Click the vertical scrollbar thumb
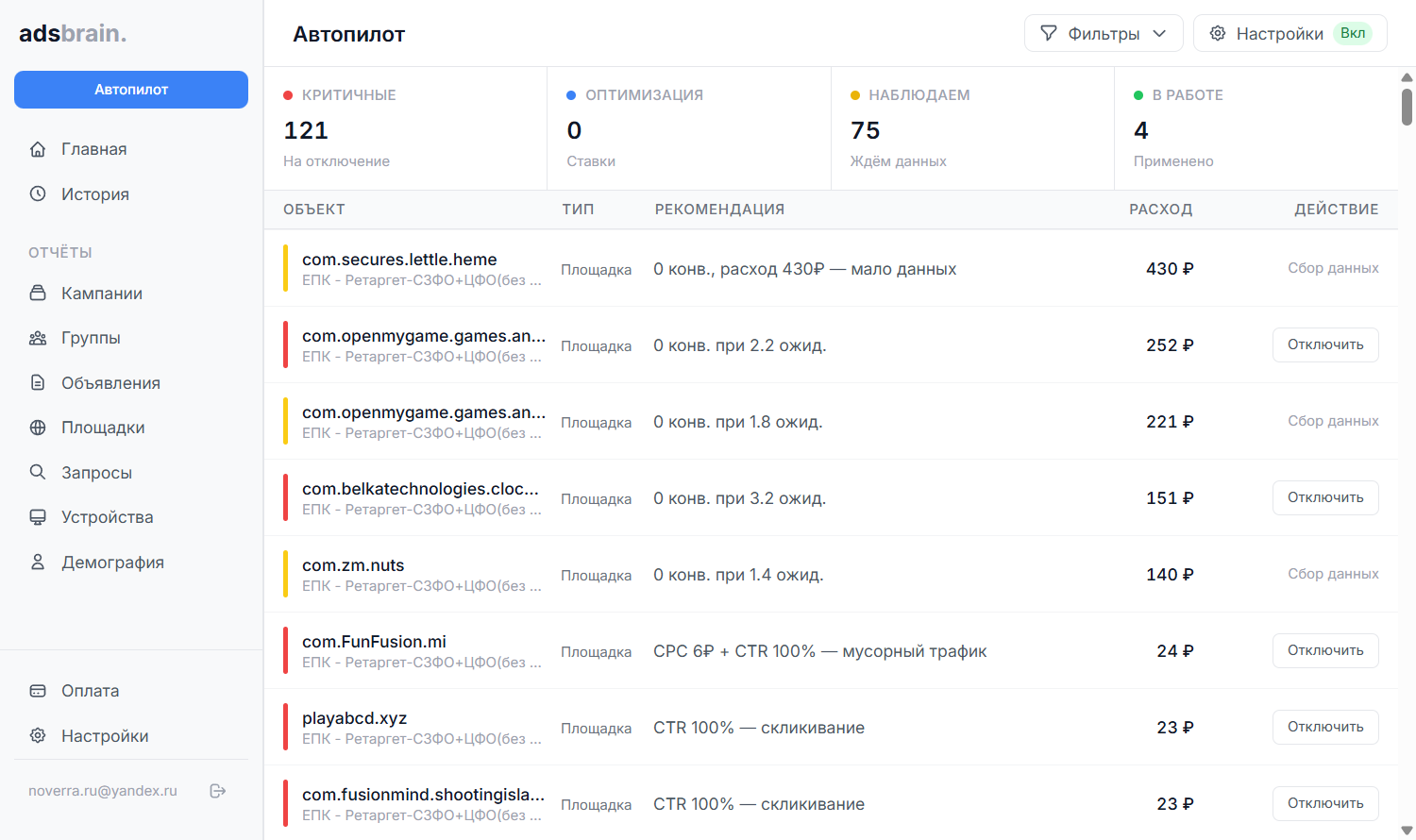Viewport: 1416px width, 840px height. [1407, 107]
